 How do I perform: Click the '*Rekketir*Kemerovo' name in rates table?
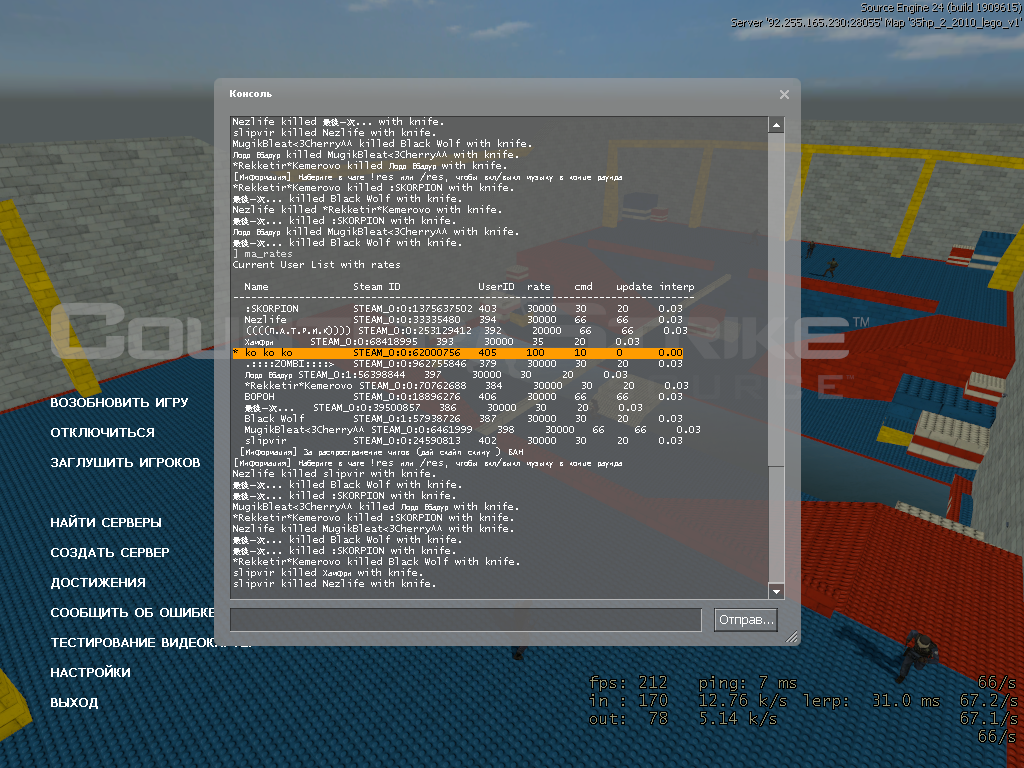[298, 386]
